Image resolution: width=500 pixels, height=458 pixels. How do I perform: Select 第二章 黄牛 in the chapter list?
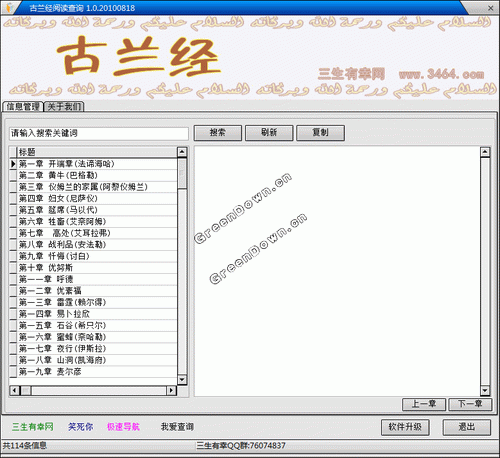tap(93, 175)
